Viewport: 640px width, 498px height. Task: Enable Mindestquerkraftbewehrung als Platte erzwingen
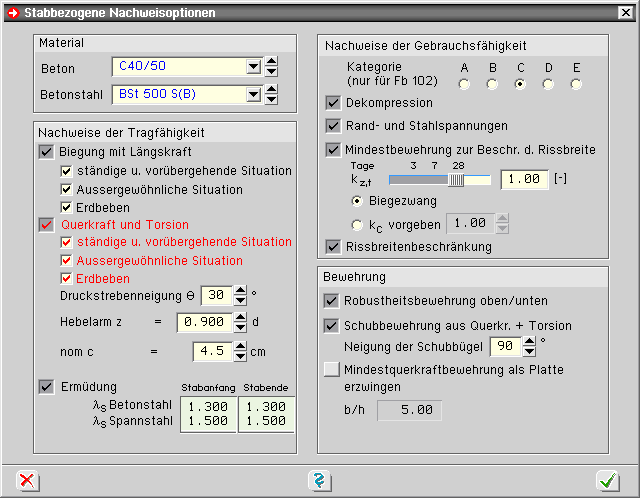click(332, 370)
